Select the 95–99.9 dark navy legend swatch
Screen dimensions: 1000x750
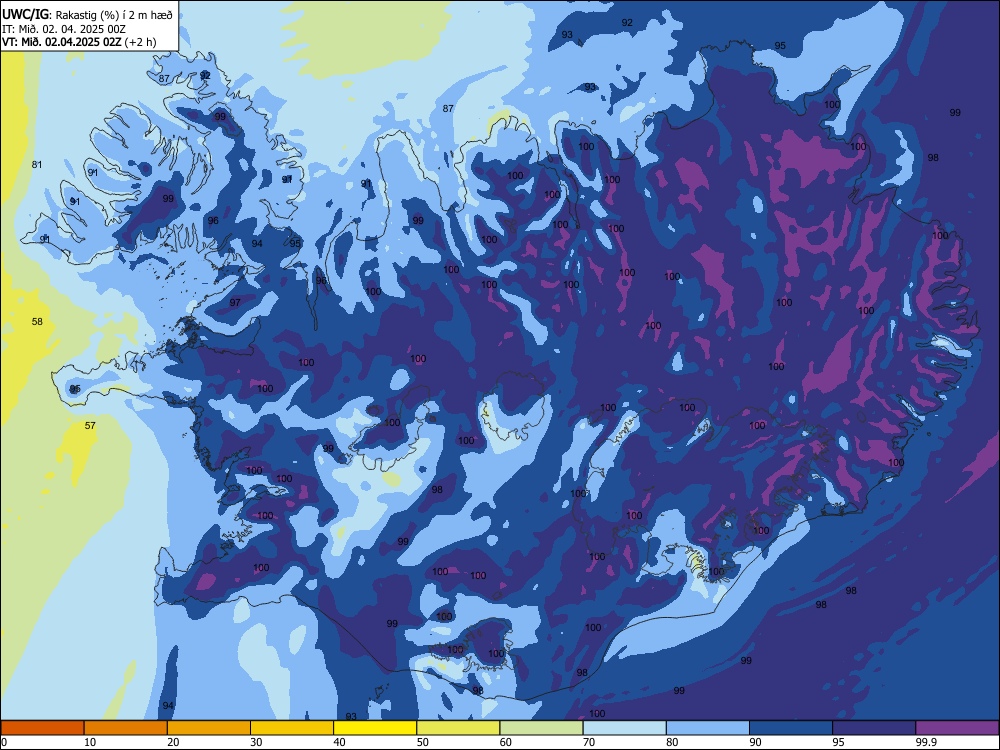pyautogui.click(x=874, y=728)
